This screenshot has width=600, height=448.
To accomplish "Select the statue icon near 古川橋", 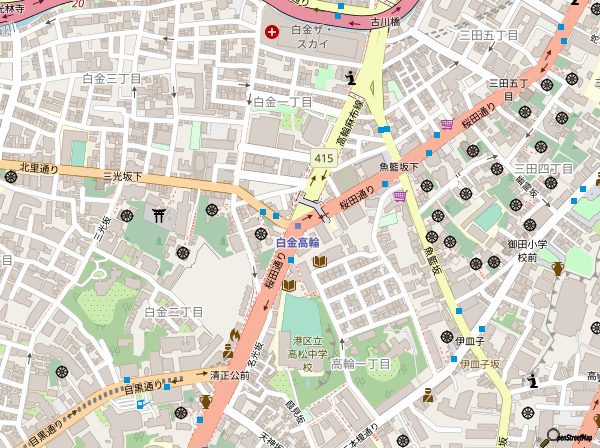I will pos(350,78).
